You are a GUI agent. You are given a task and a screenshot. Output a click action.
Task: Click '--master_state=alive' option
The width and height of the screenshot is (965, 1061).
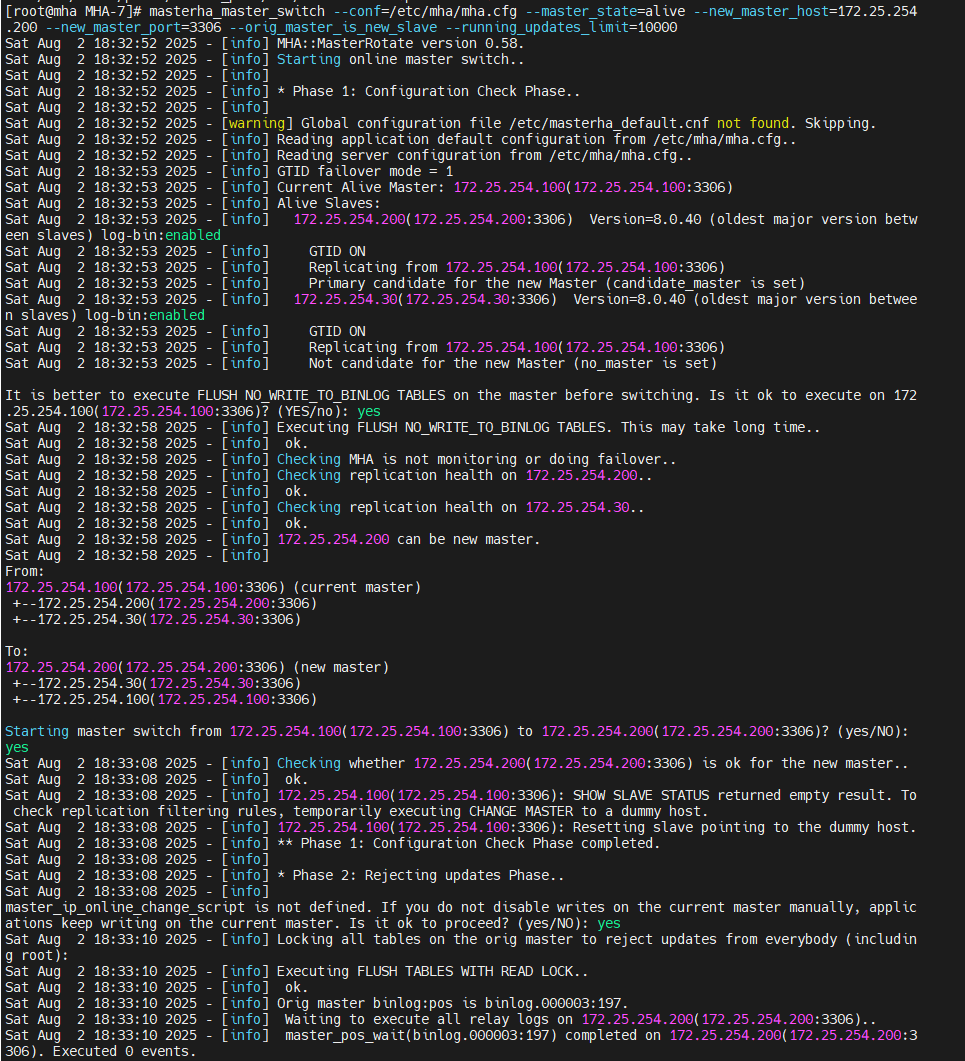click(x=605, y=12)
